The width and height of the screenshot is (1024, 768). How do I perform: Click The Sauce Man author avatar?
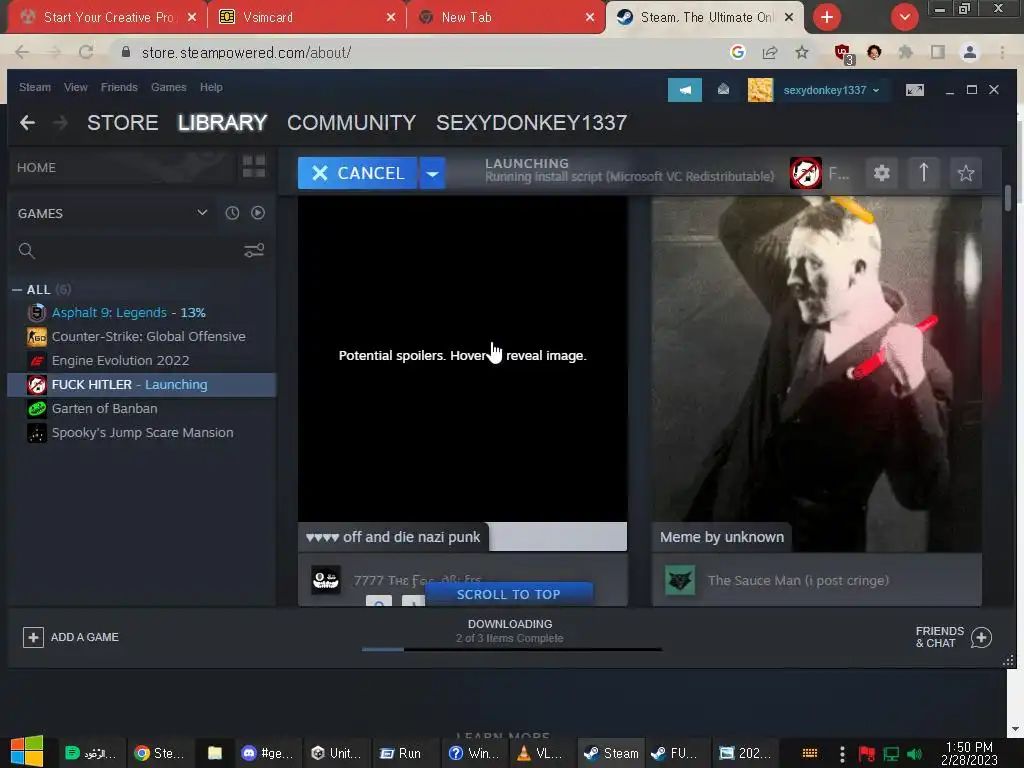[x=679, y=581]
